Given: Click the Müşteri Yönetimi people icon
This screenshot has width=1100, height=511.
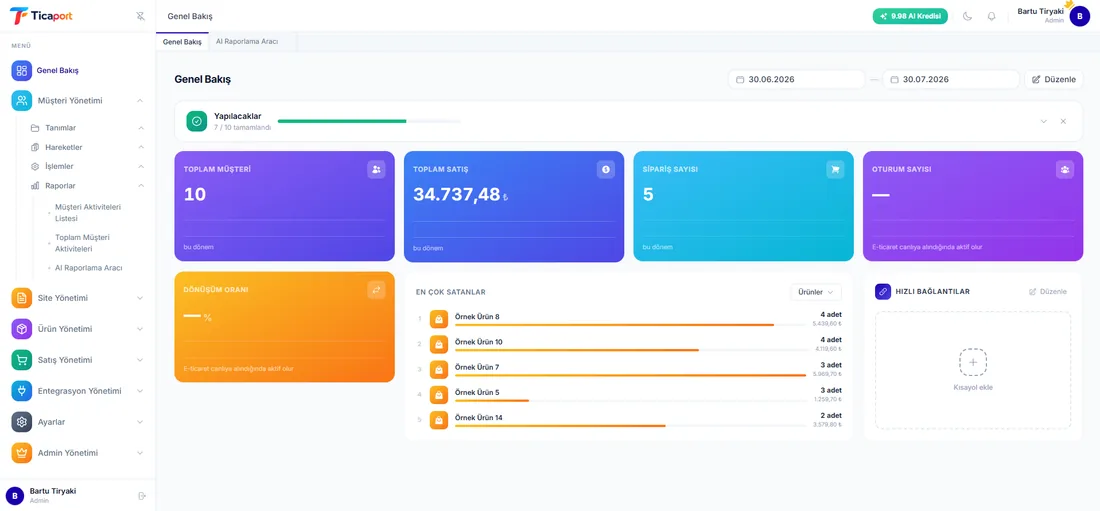Looking at the screenshot, I should coord(22,101).
